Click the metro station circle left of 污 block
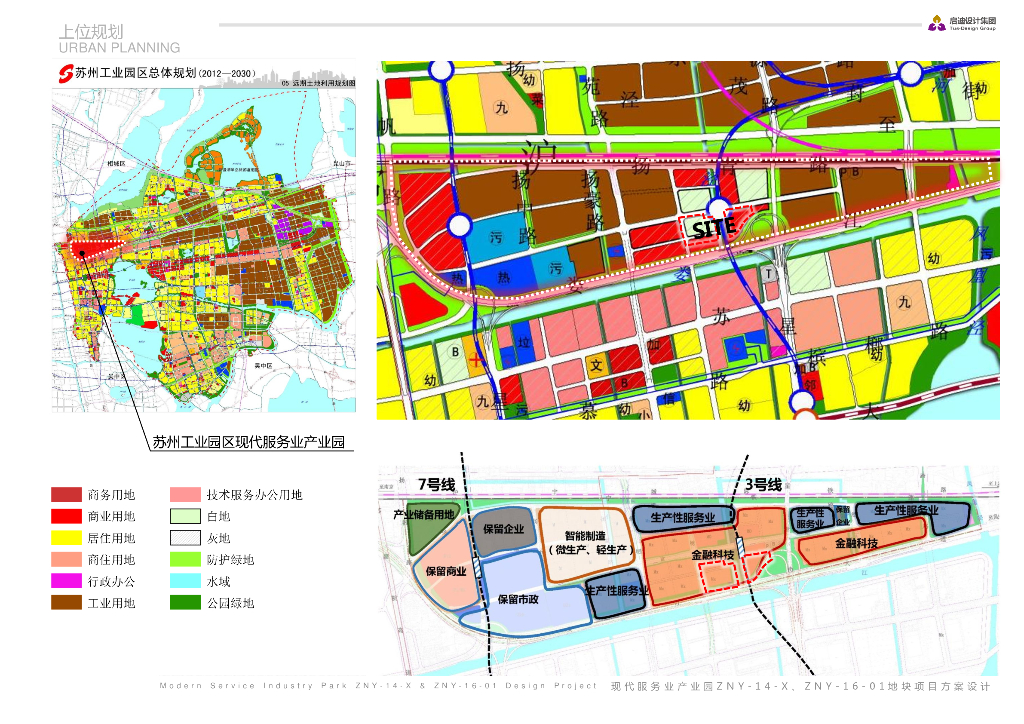 point(459,225)
